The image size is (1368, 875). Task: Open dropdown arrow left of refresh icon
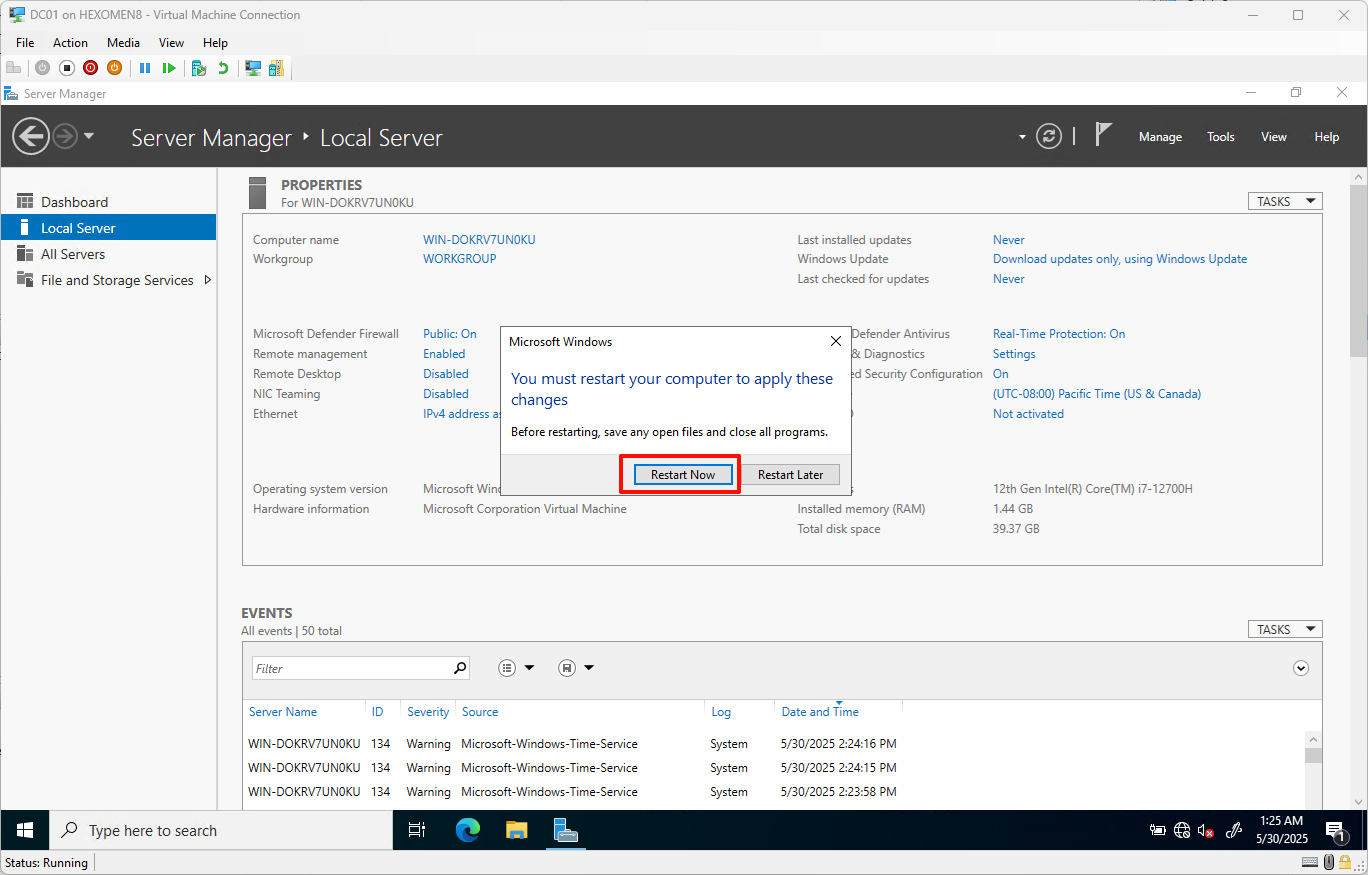[x=1022, y=137]
